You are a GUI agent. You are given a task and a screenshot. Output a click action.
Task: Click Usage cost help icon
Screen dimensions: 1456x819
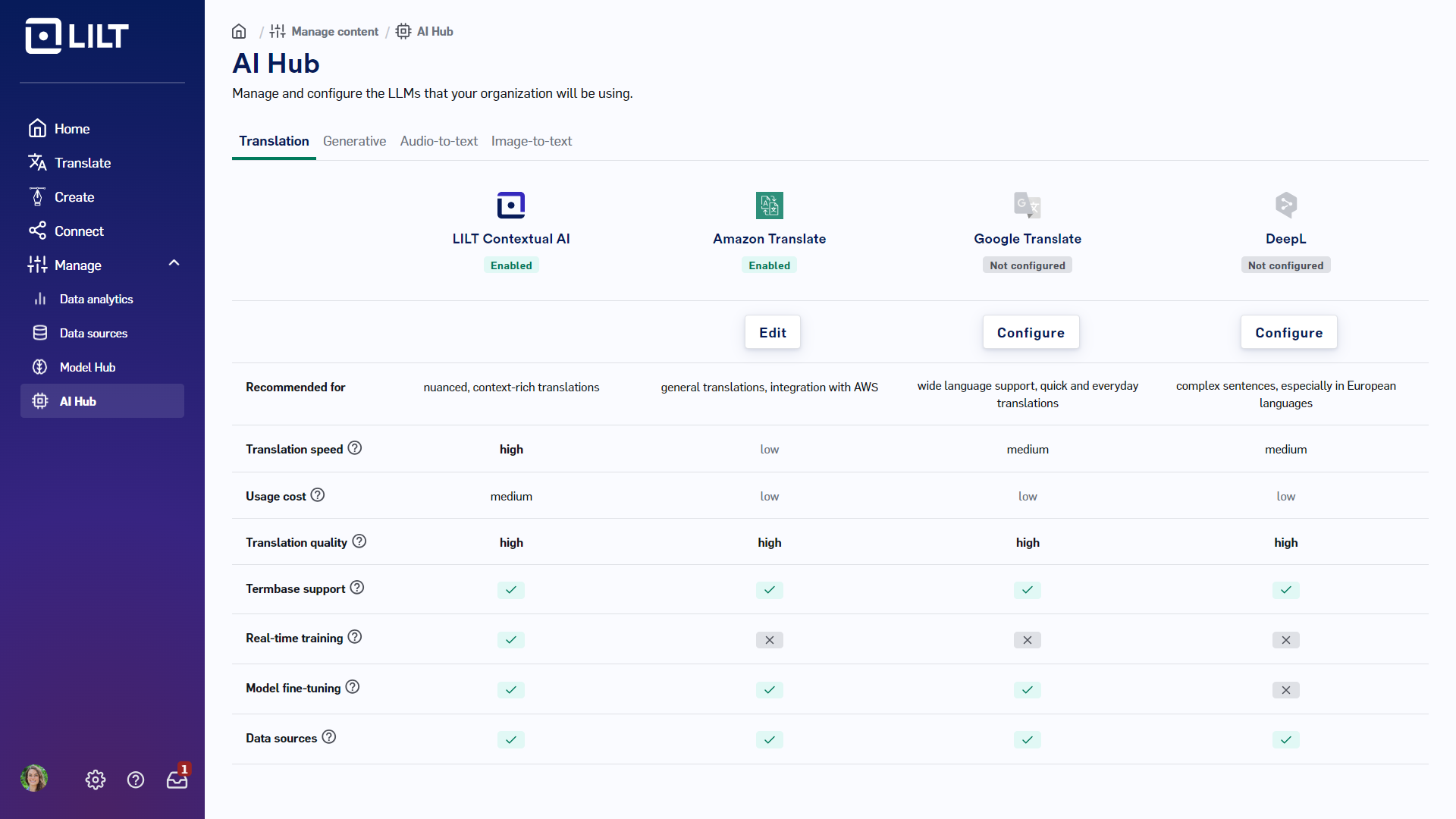(318, 495)
